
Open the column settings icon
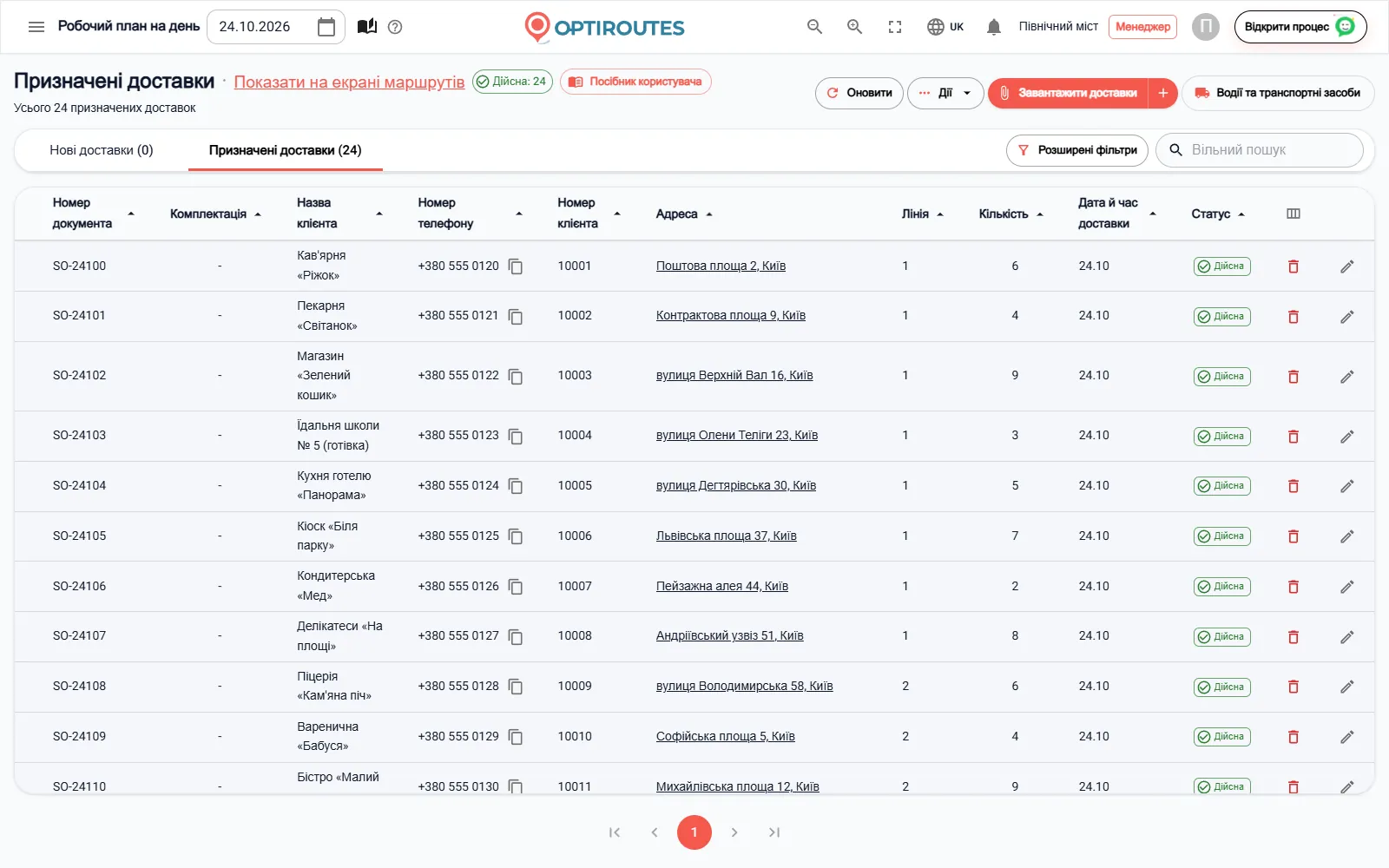1294,214
